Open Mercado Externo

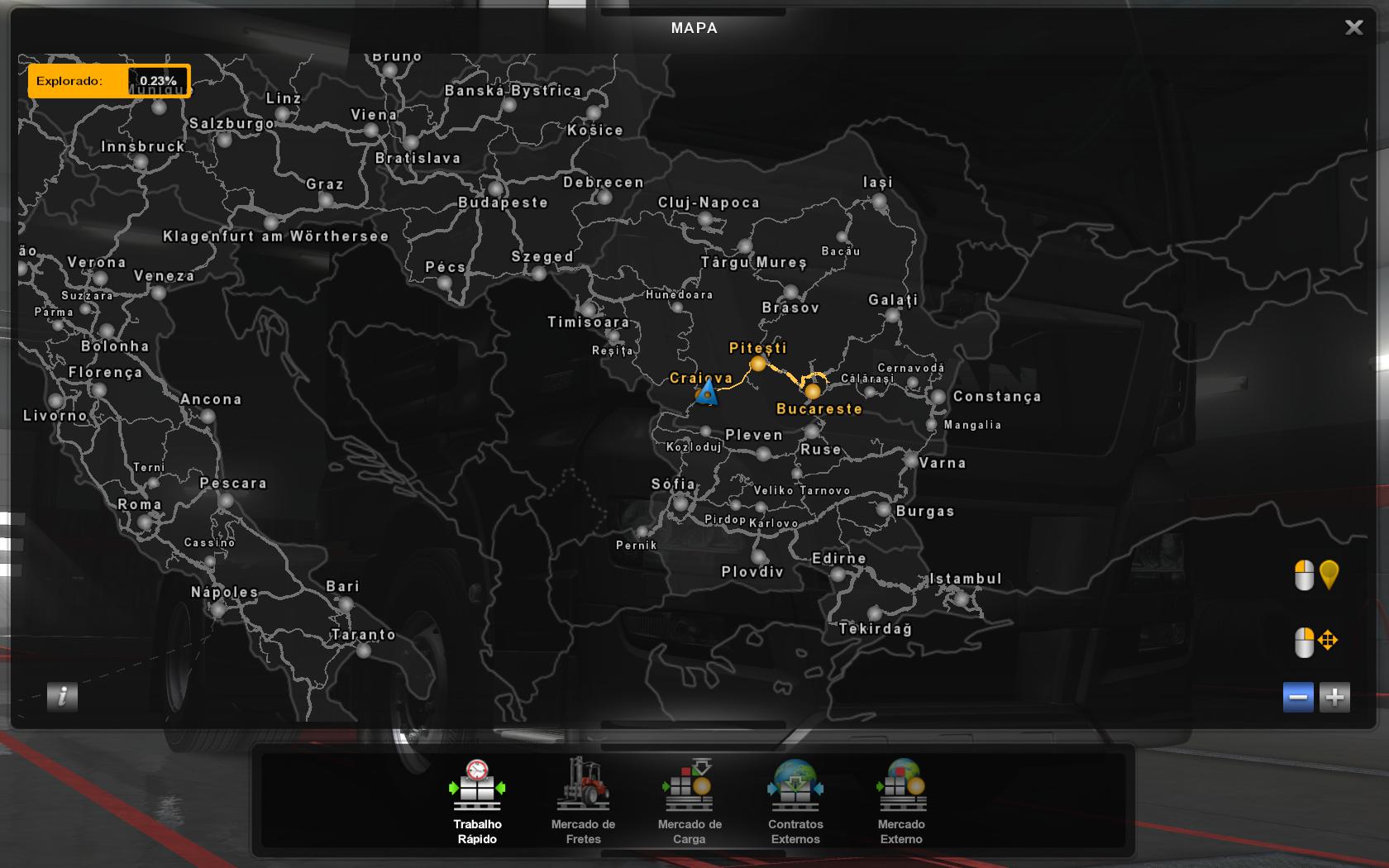pyautogui.click(x=901, y=800)
